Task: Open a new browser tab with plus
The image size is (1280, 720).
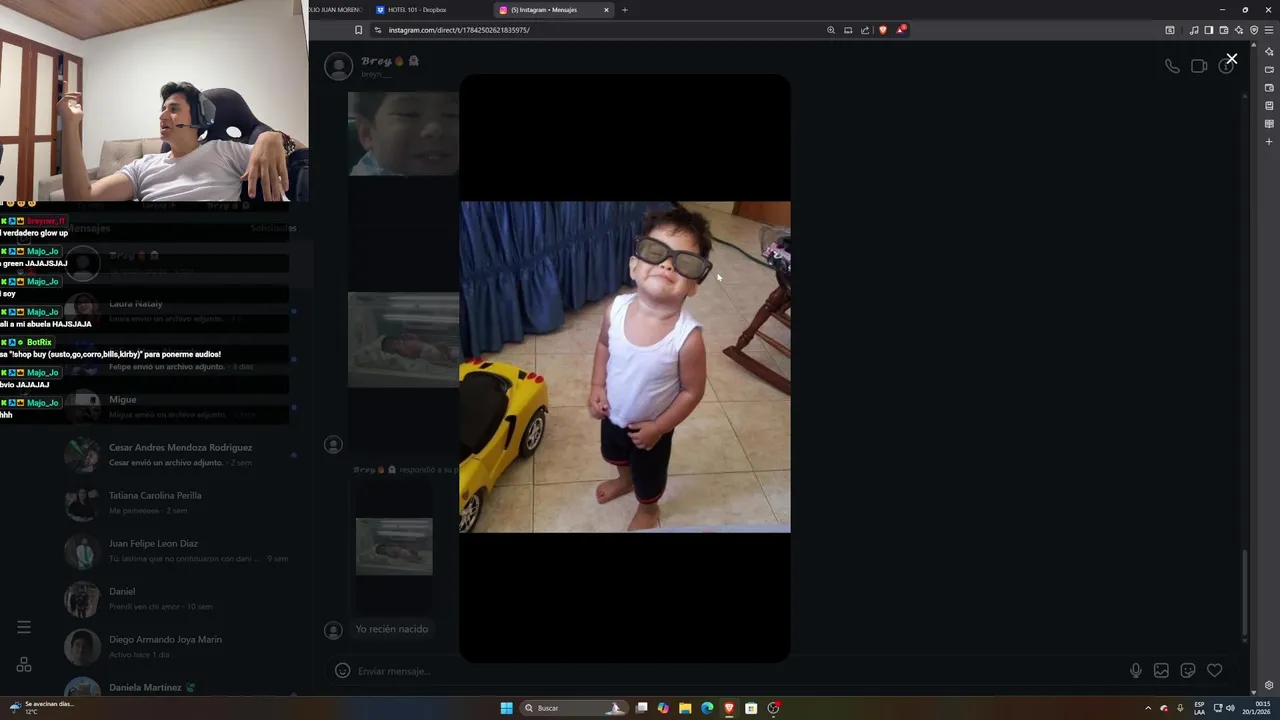Action: (x=625, y=10)
